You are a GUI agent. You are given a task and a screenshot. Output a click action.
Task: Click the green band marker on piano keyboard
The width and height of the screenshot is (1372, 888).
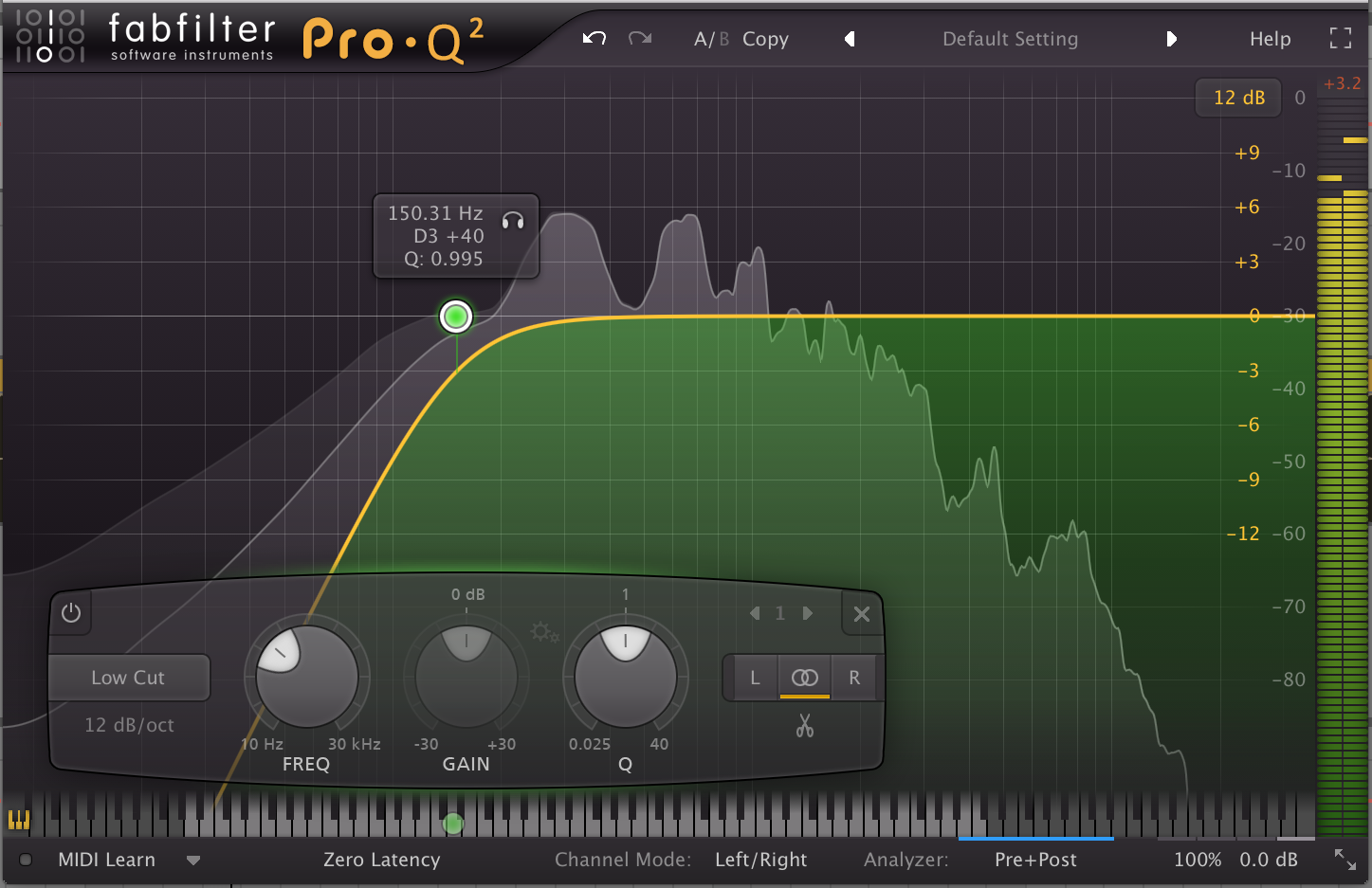pos(453,824)
